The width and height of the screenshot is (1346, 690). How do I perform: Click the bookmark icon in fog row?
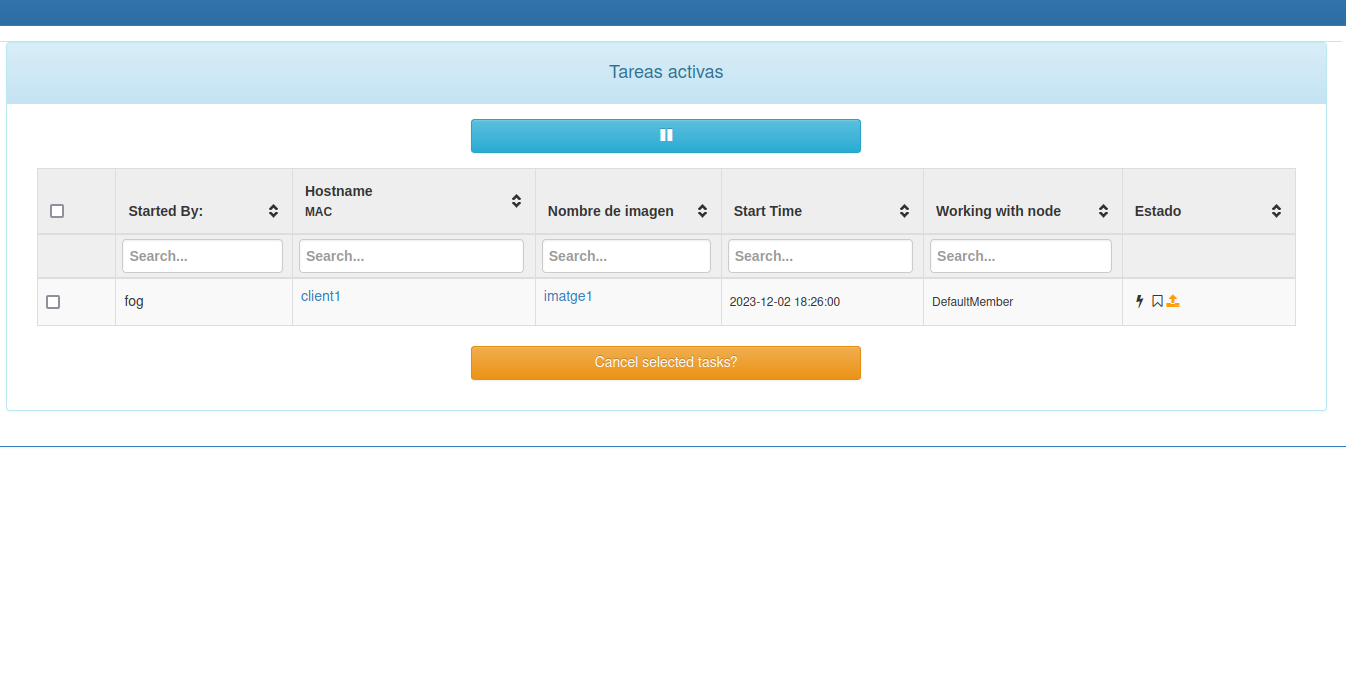(x=1157, y=301)
